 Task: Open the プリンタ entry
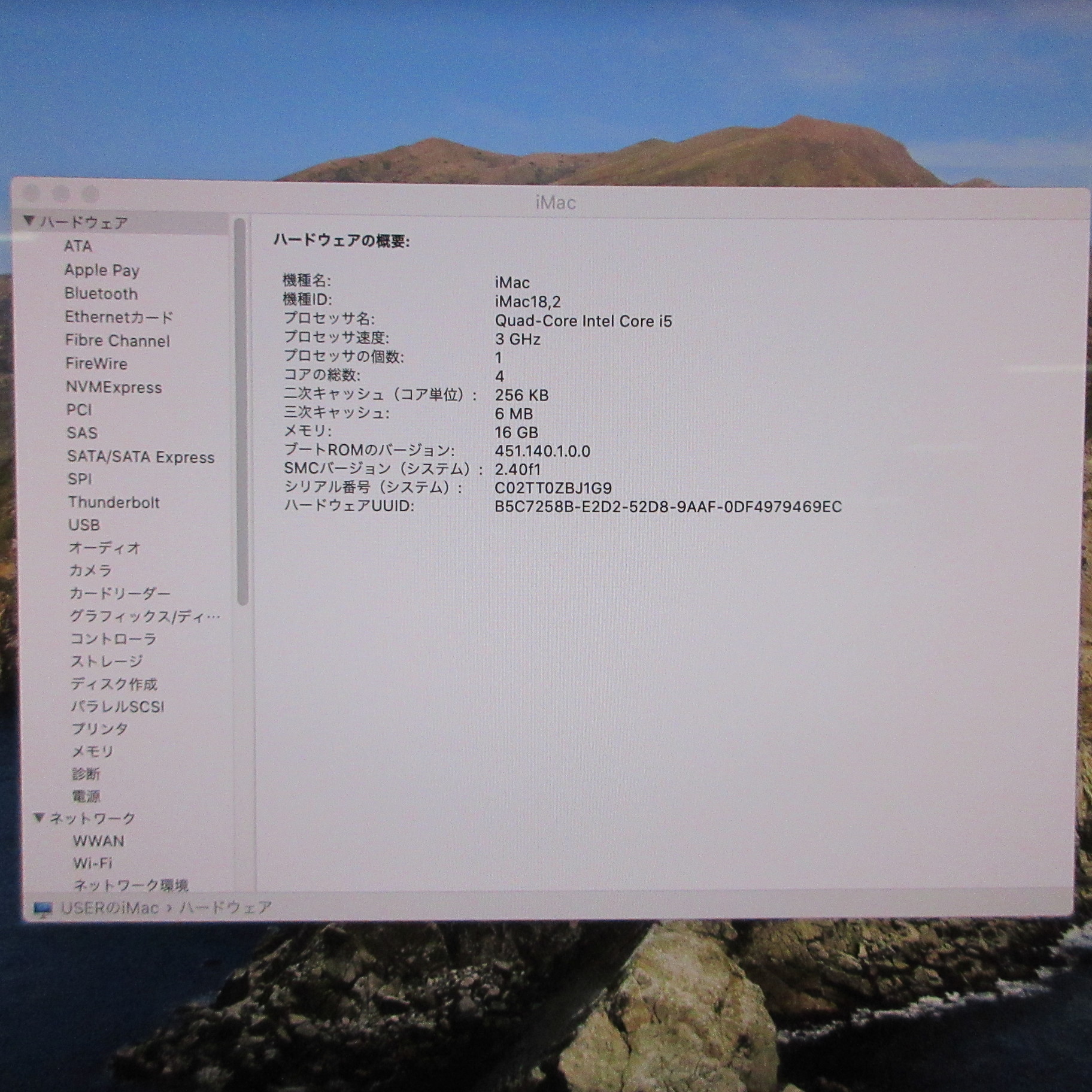tap(99, 729)
